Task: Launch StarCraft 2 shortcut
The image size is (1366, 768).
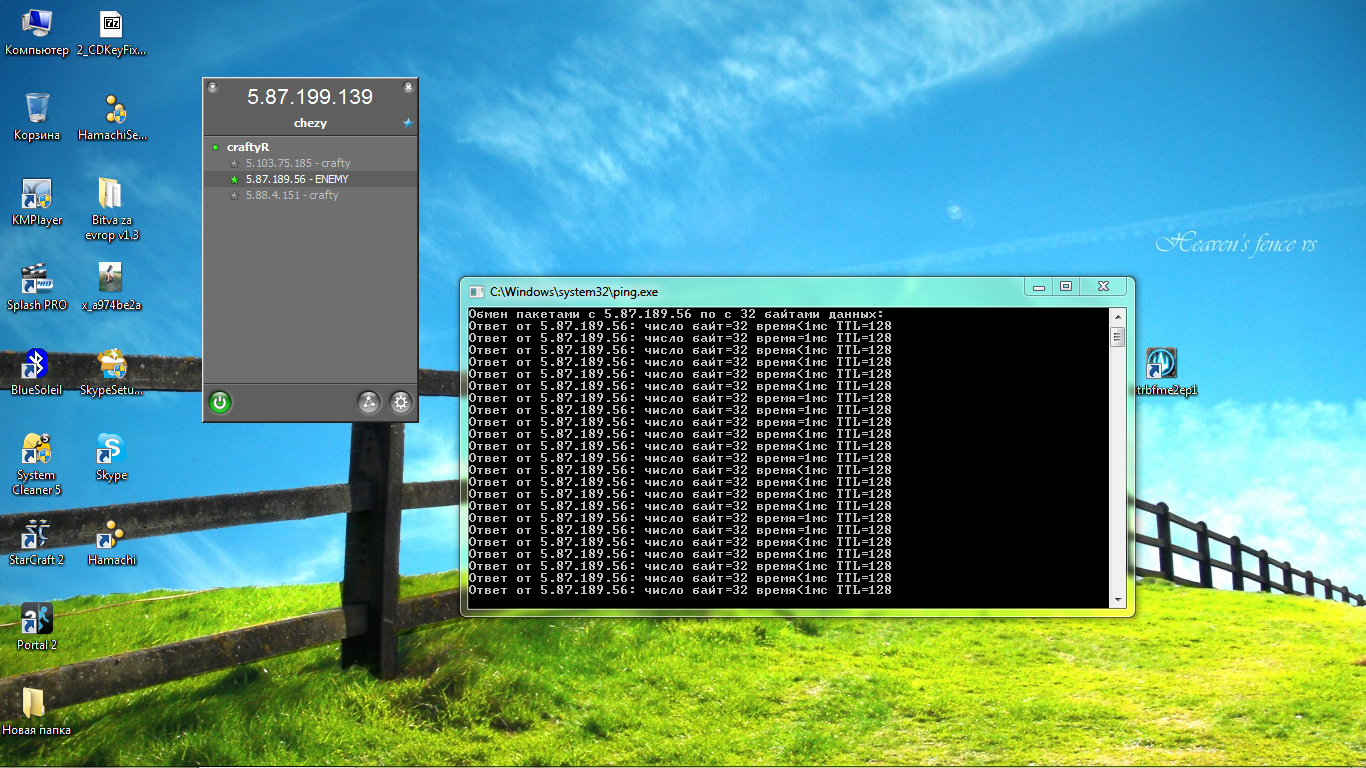Action: 37,542
